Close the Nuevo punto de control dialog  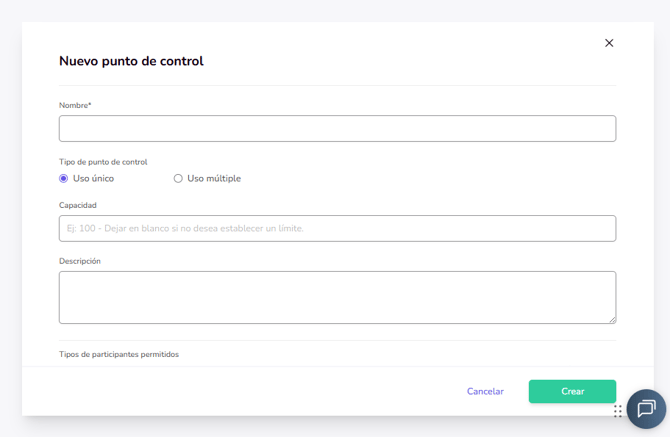tap(609, 43)
